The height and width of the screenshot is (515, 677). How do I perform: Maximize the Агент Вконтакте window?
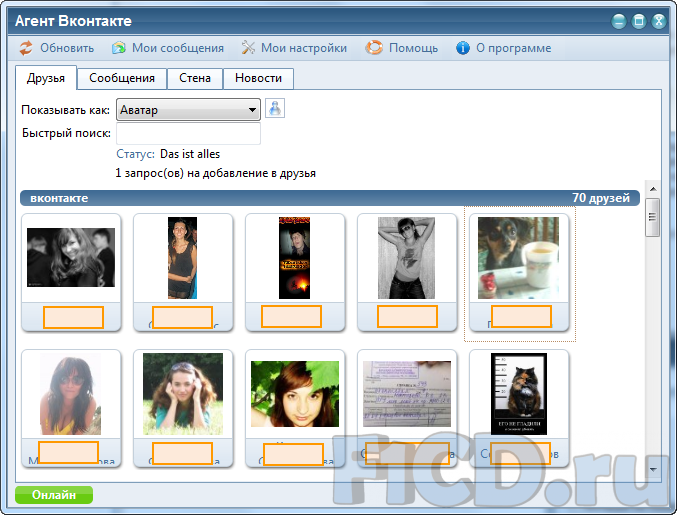pos(639,21)
